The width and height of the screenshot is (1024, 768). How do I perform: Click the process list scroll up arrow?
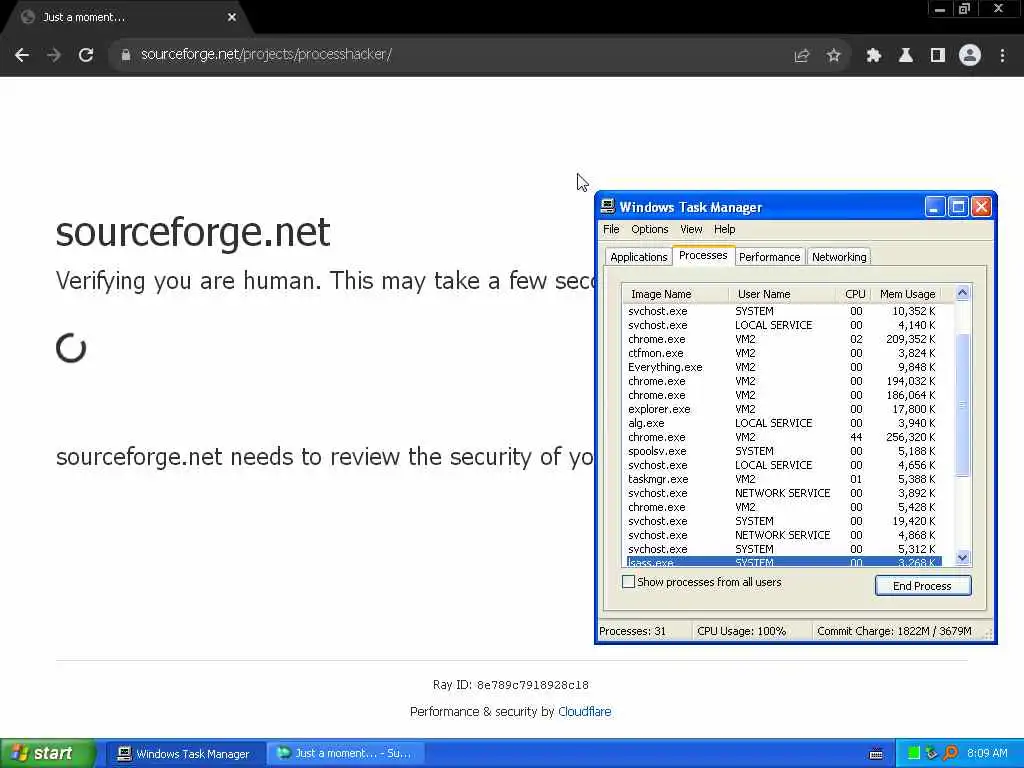pyautogui.click(x=962, y=293)
